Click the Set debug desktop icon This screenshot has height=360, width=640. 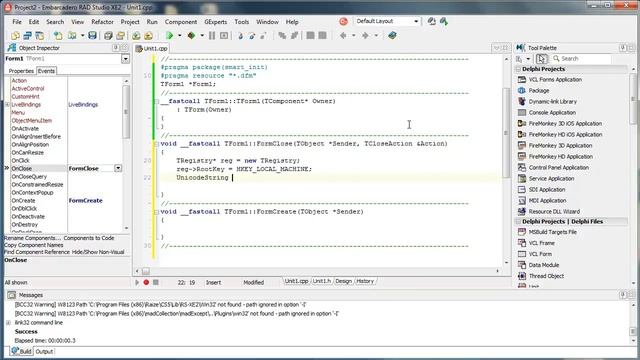click(x=444, y=21)
